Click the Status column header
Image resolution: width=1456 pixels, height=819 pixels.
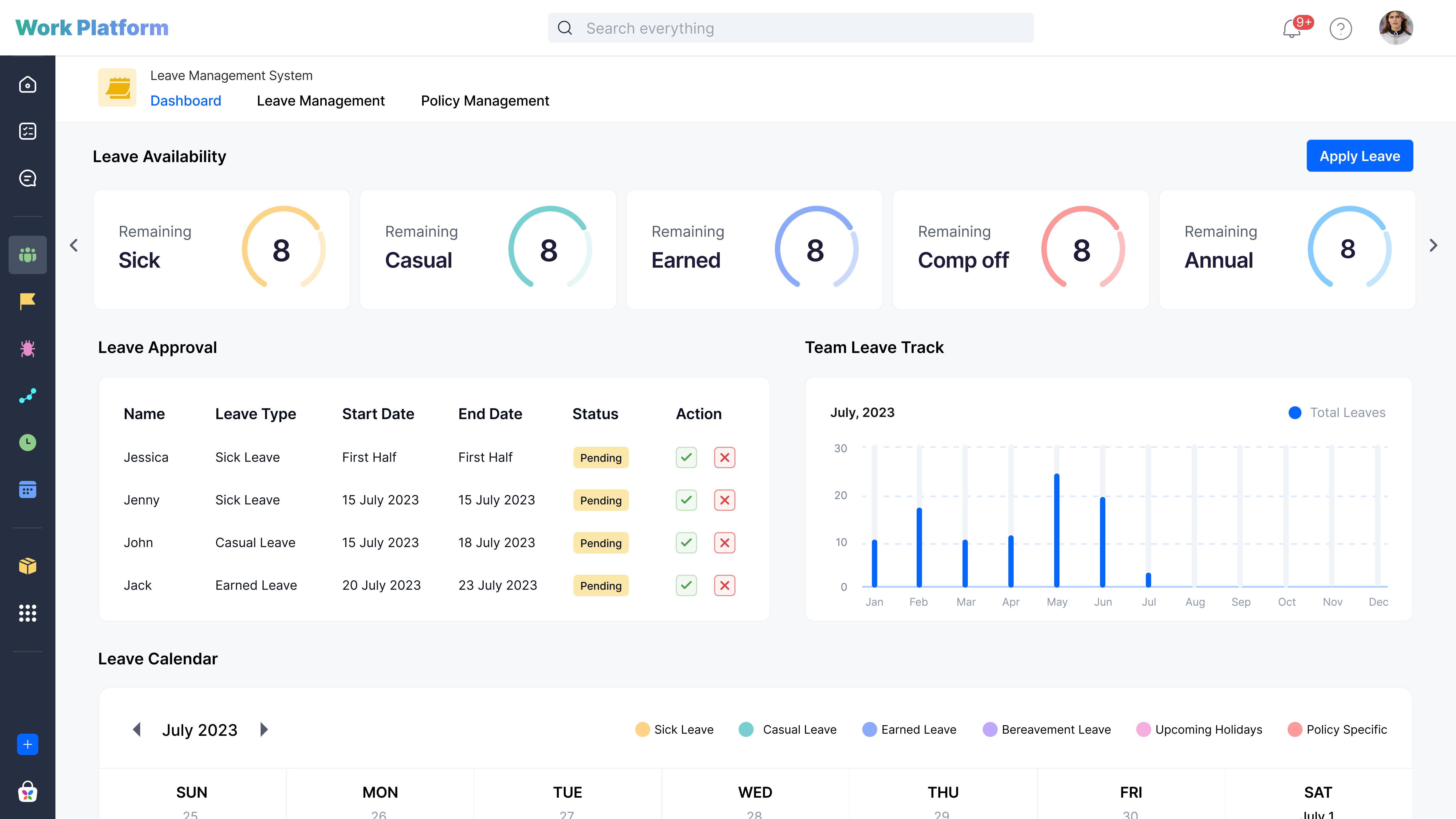pos(595,413)
